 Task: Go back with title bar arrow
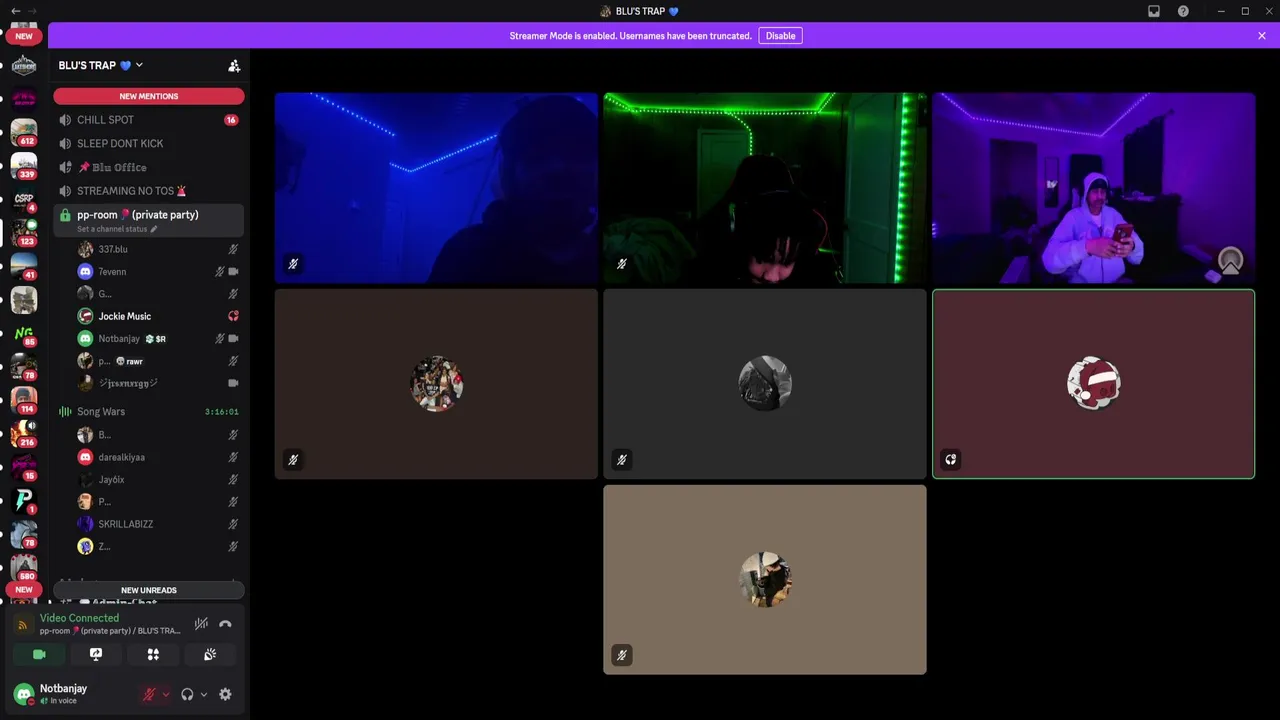pos(16,11)
